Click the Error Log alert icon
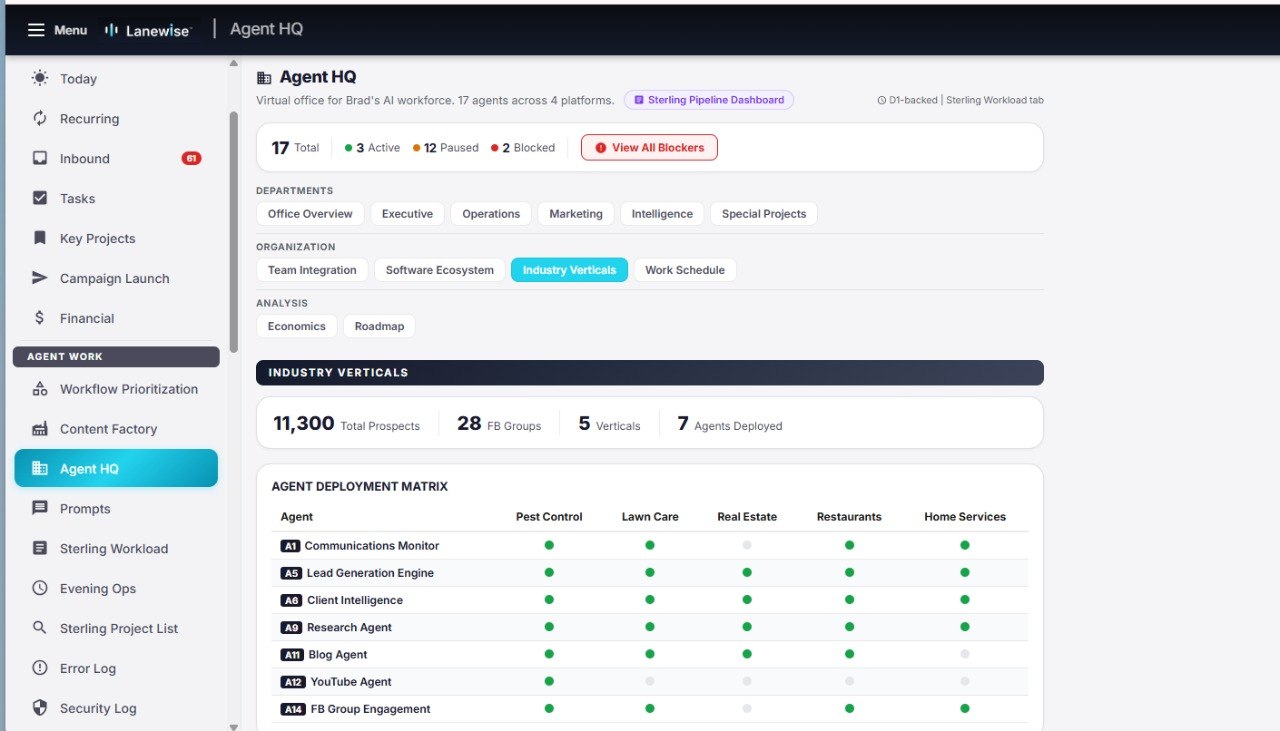1280x731 pixels. (x=40, y=668)
